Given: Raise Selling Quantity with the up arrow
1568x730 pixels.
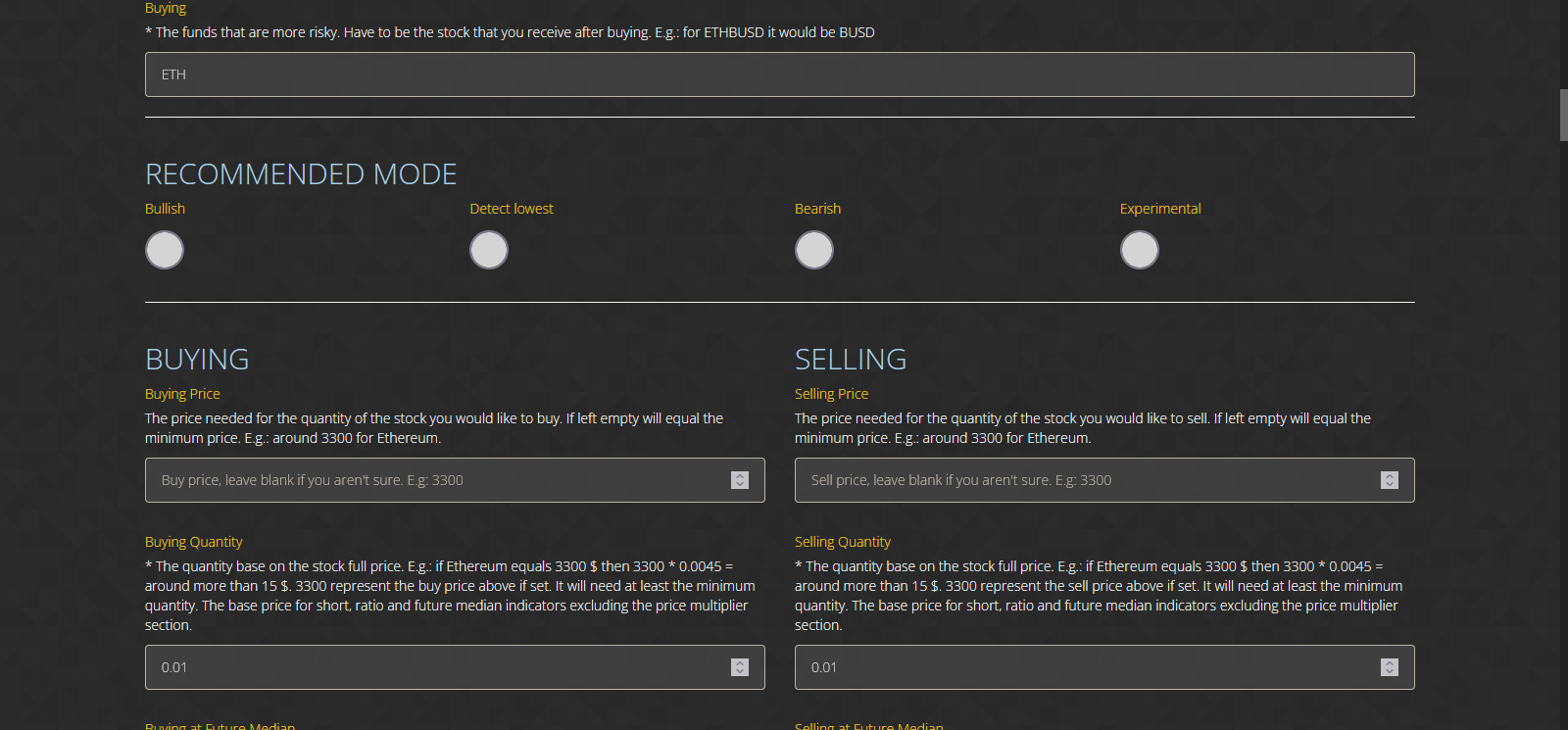Looking at the screenshot, I should (1390, 663).
